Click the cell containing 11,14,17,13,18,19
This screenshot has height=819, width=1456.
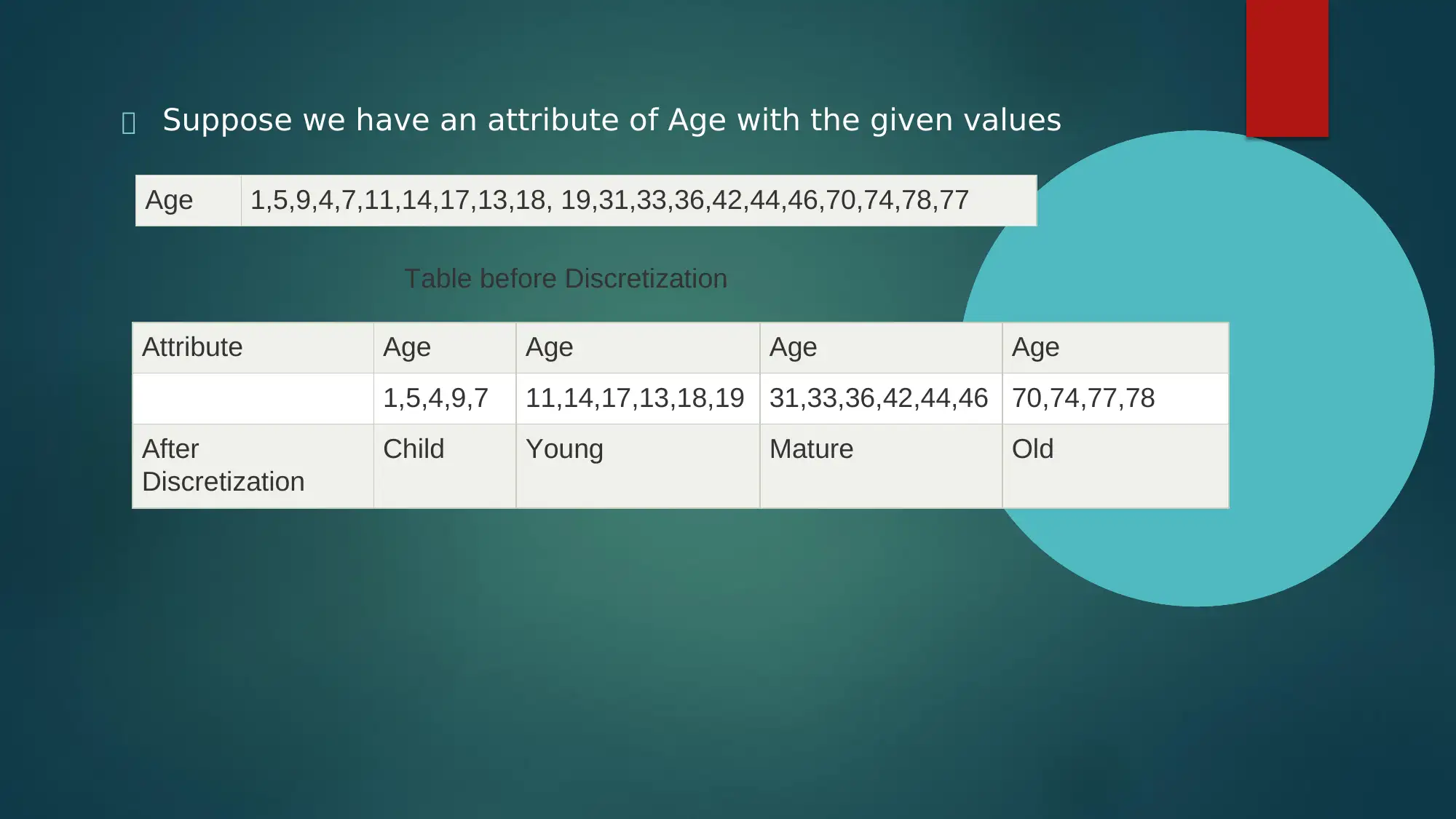tap(638, 398)
